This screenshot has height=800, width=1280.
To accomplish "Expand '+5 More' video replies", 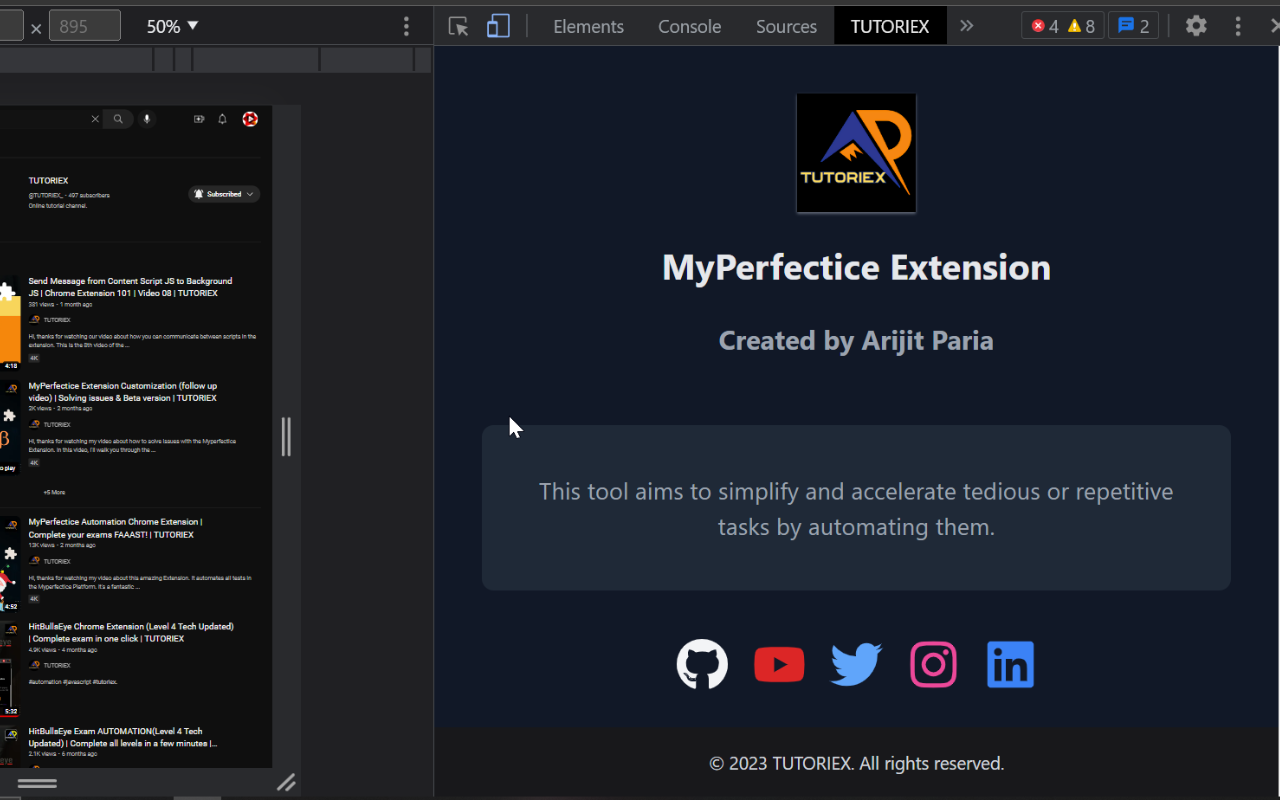I will tap(55, 492).
